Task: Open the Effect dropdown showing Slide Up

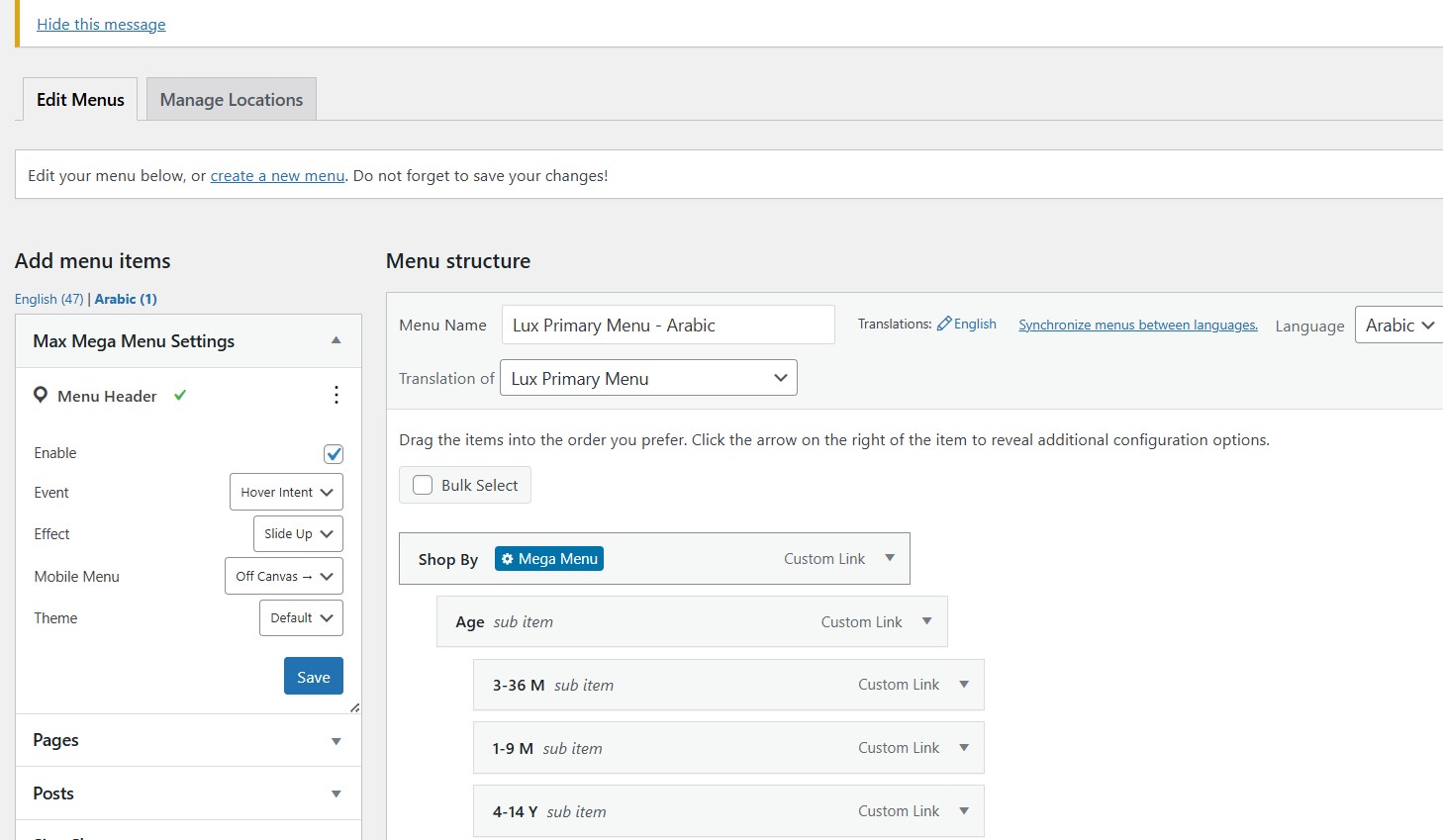Action: pyautogui.click(x=298, y=533)
